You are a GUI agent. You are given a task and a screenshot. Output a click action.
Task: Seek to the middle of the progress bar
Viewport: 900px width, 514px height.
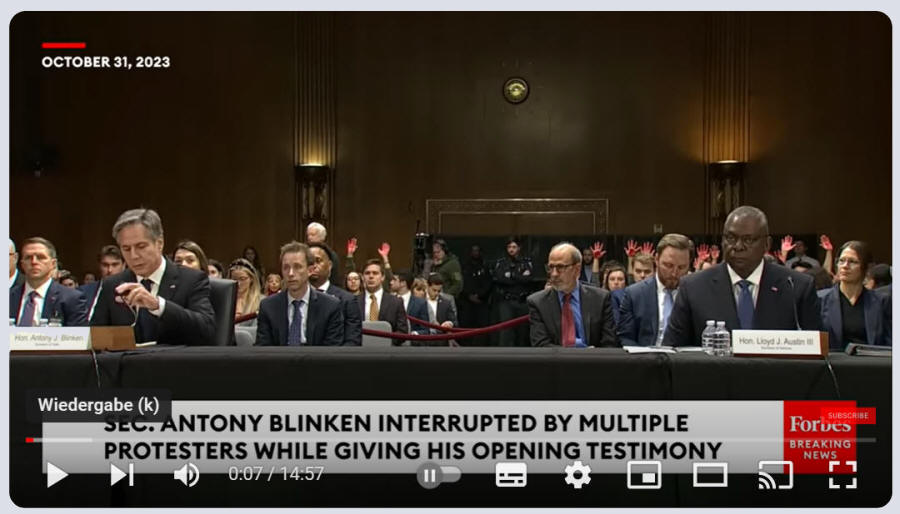point(451,440)
